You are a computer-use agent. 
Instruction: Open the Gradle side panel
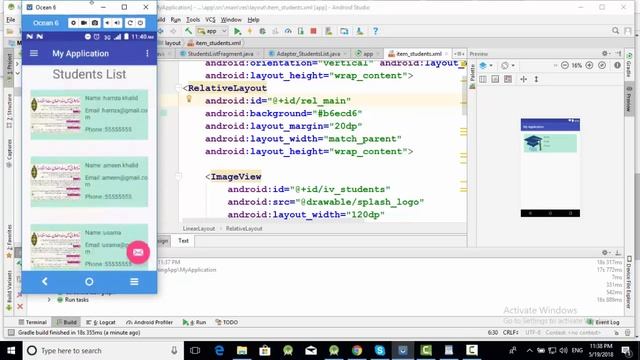(x=629, y=65)
